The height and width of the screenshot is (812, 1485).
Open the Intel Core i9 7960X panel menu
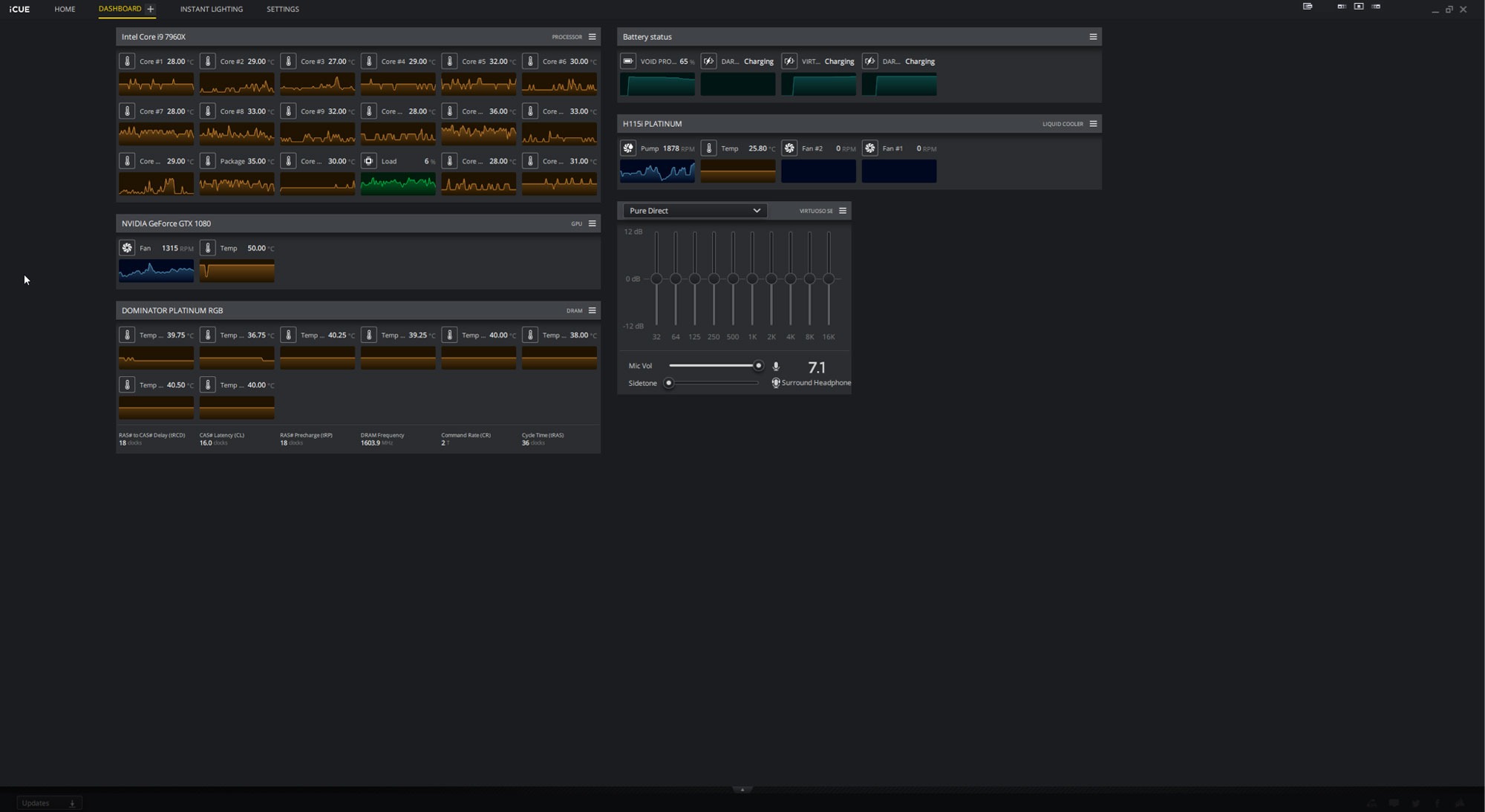(x=592, y=36)
